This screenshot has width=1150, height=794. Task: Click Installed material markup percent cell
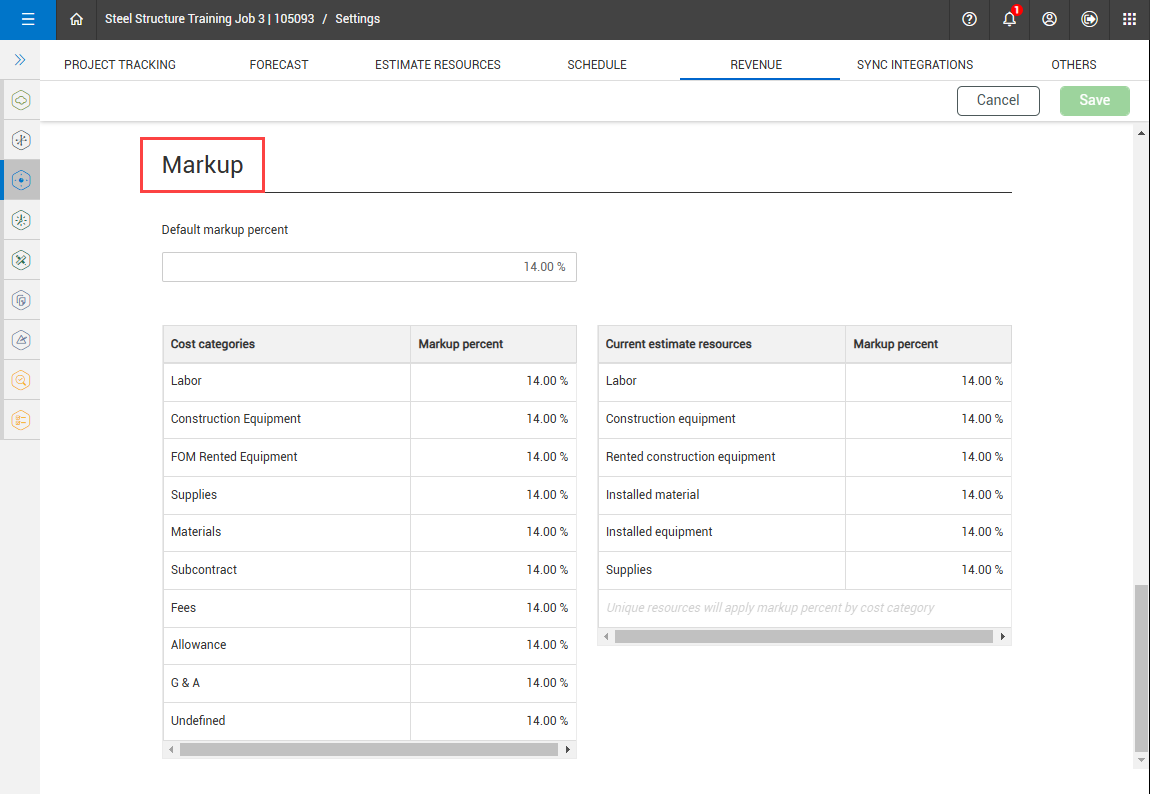tap(928, 495)
